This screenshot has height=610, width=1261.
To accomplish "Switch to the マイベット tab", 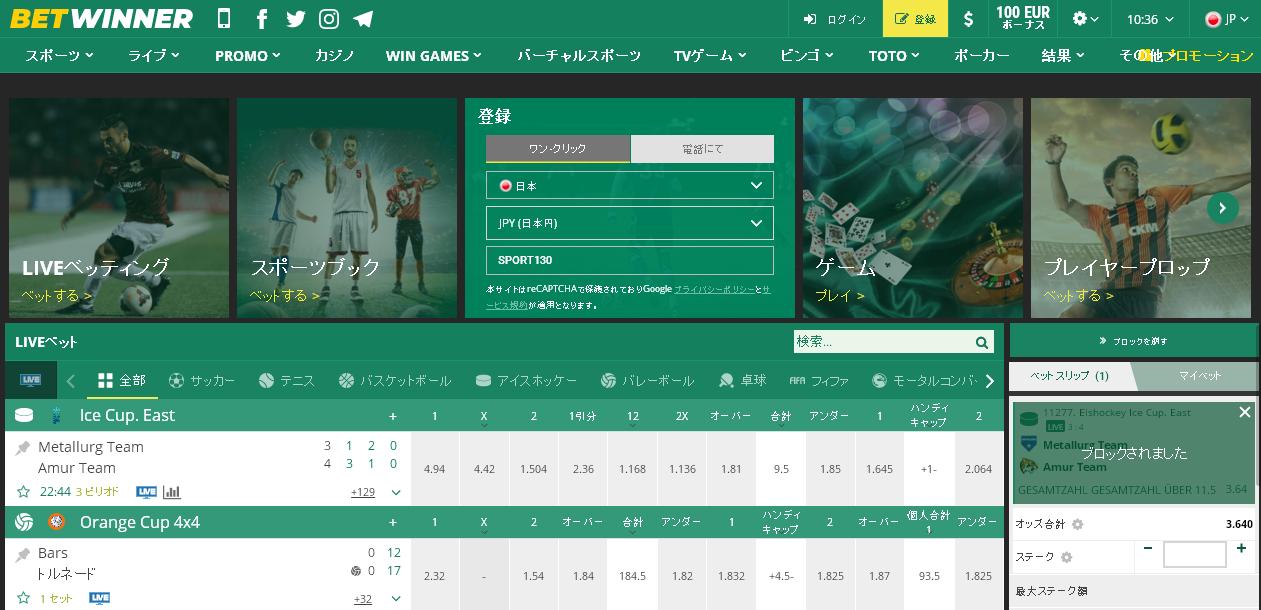I will tap(1199, 376).
